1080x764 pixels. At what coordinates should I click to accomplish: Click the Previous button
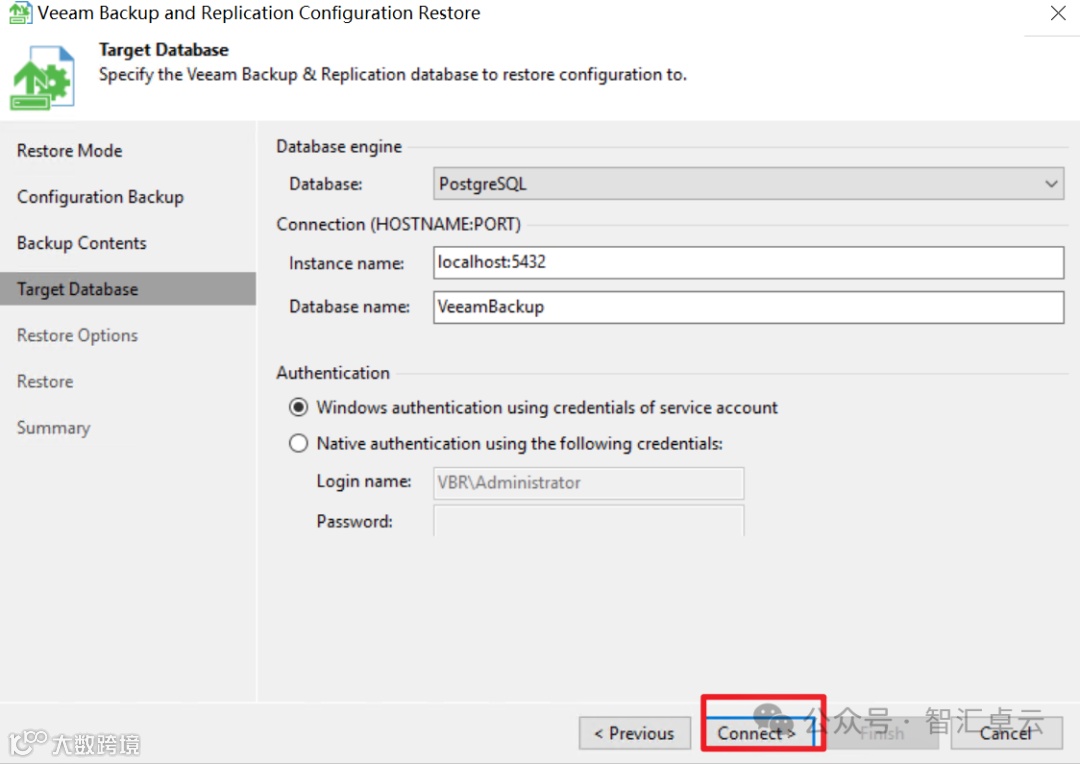634,733
